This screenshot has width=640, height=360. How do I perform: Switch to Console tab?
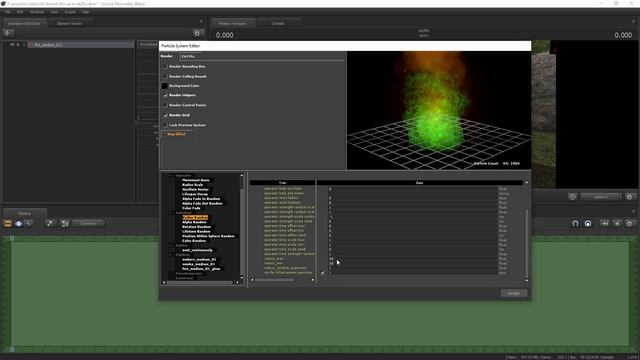(278, 23)
